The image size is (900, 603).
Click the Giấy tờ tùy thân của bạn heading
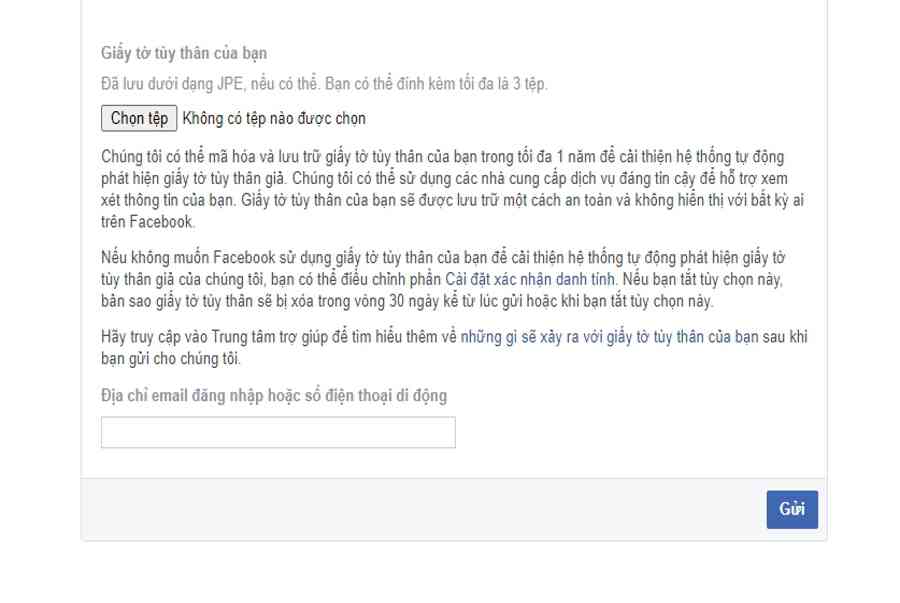coord(184,53)
